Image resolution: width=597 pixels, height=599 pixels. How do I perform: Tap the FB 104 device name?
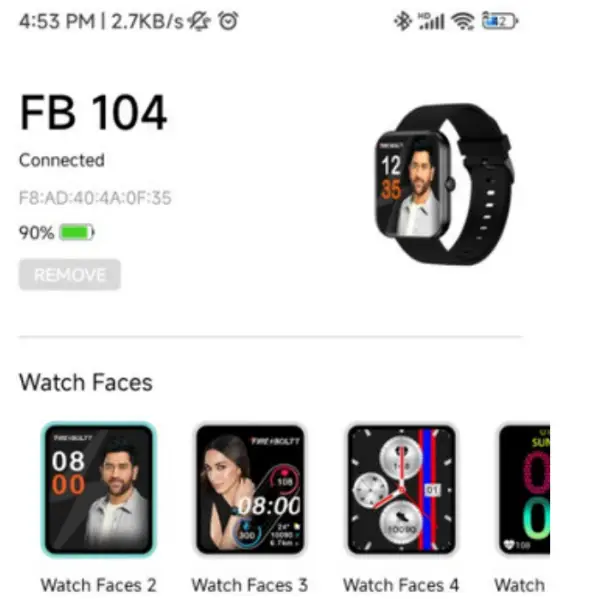click(93, 113)
